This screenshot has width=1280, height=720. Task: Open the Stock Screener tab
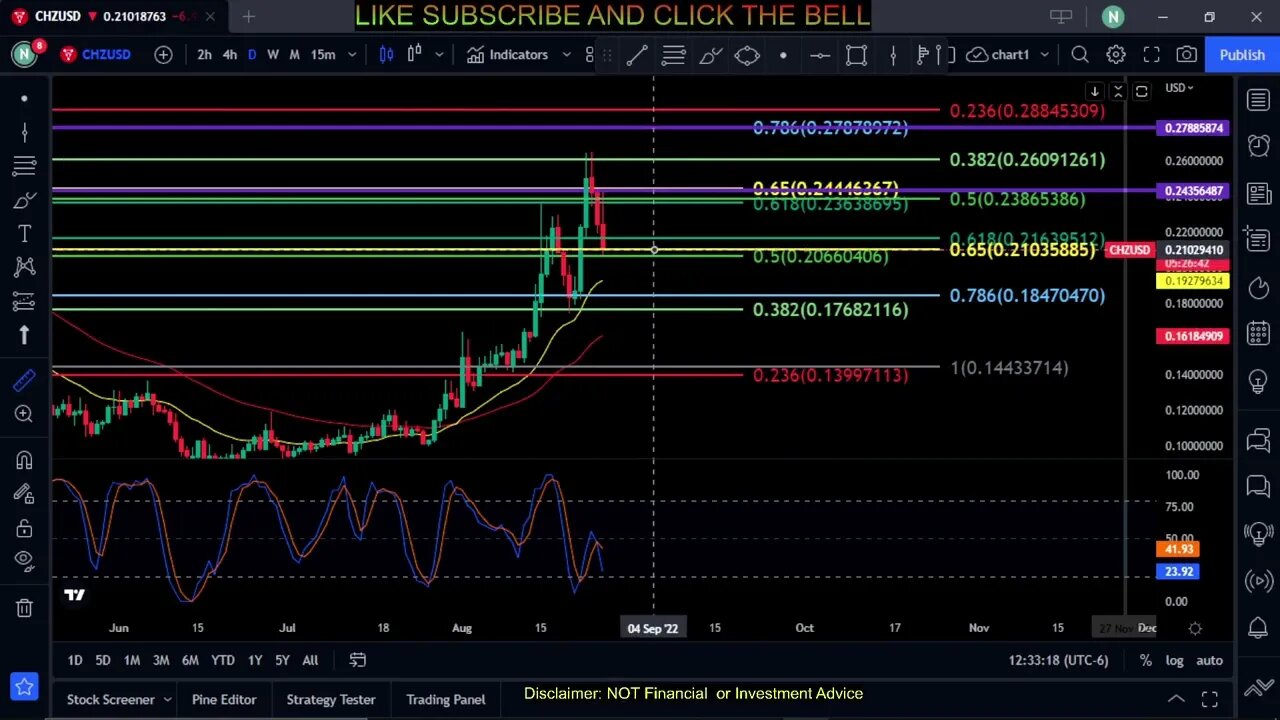tap(110, 700)
